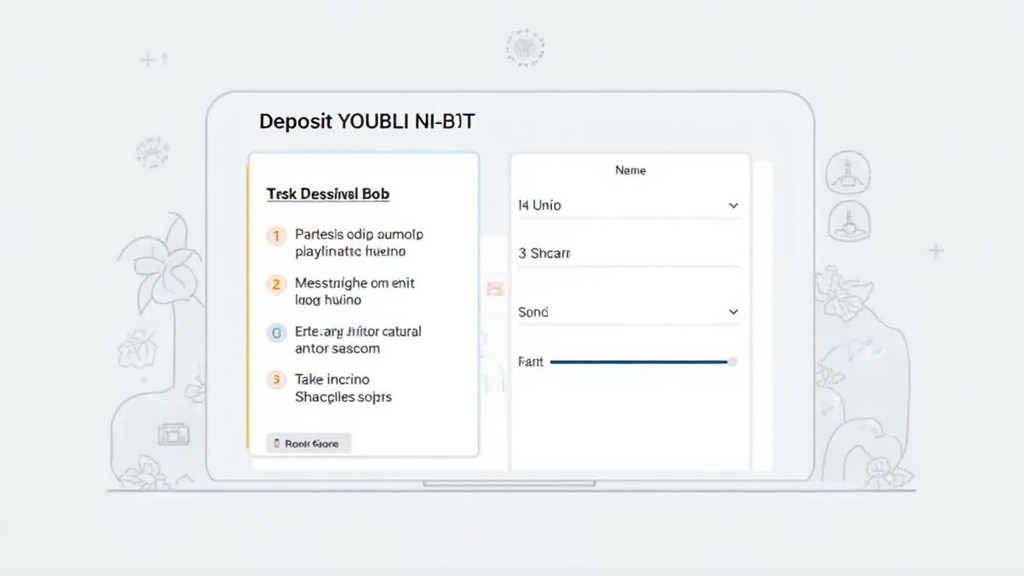Screen dimensions: 1024x576
Task: Click the lower round flask icon on the right
Action: [847, 220]
